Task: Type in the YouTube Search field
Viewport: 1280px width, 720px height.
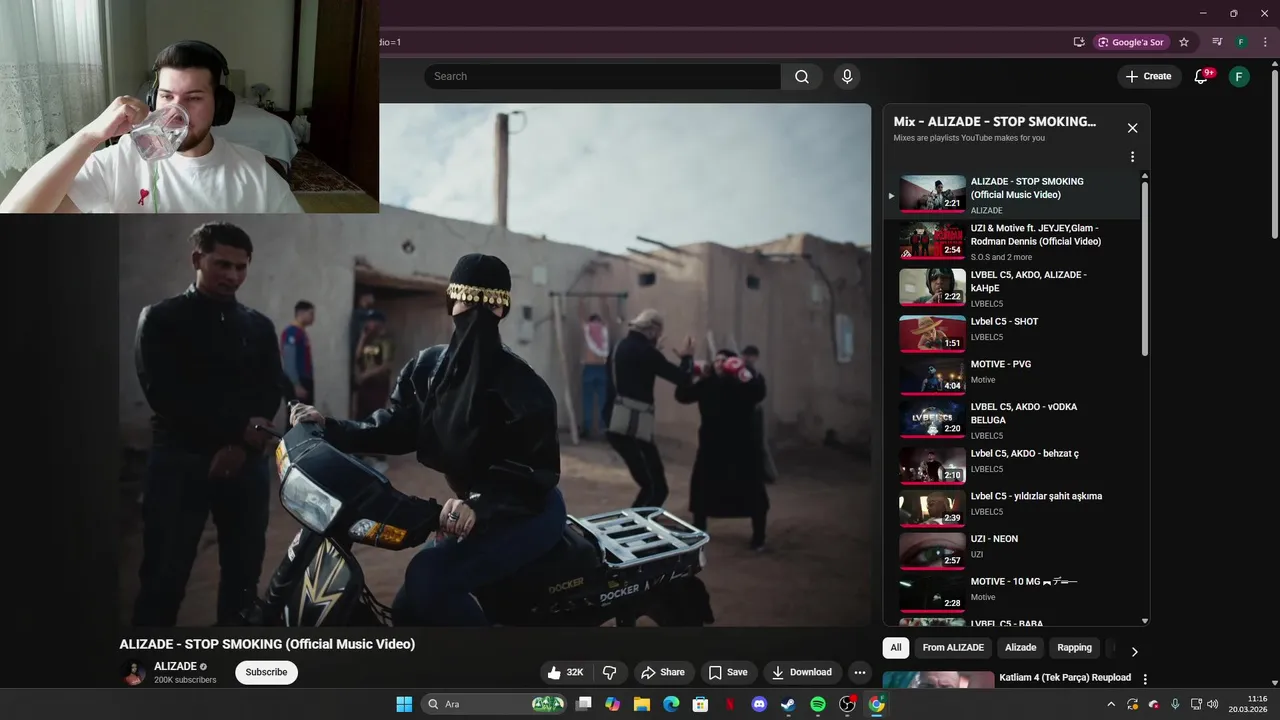Action: point(602,76)
